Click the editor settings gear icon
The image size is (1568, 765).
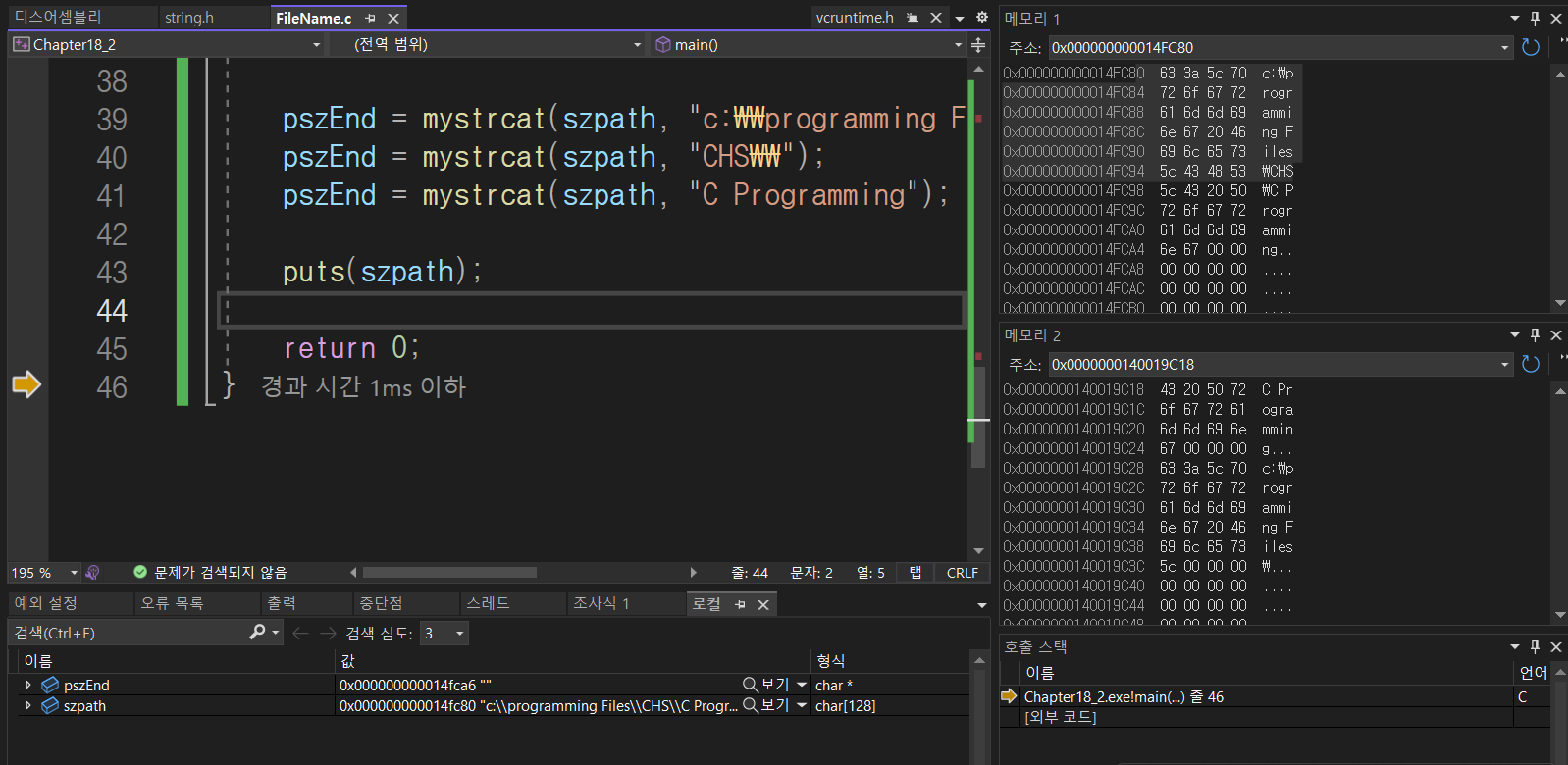(x=981, y=17)
